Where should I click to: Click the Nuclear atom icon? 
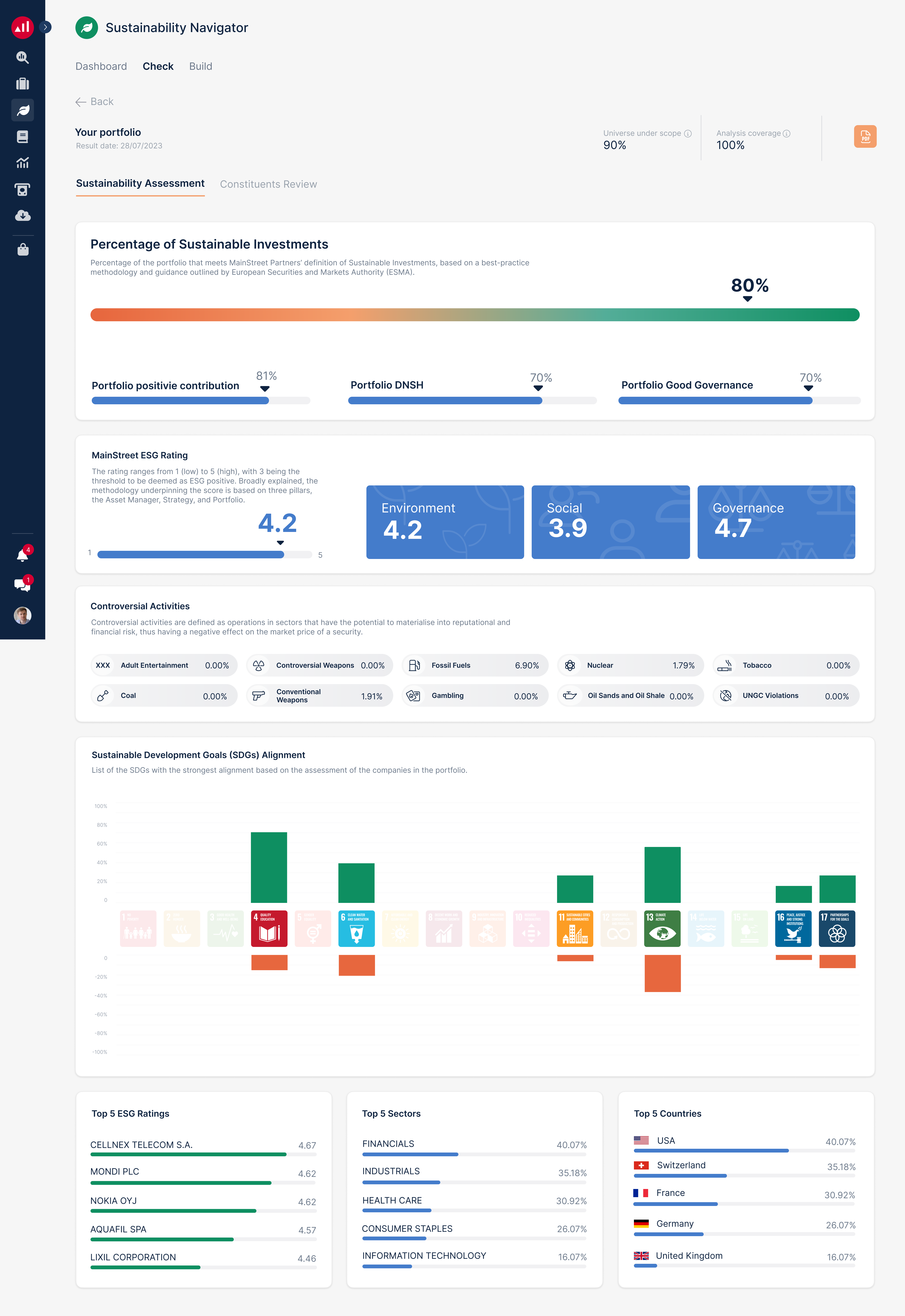[x=570, y=665]
